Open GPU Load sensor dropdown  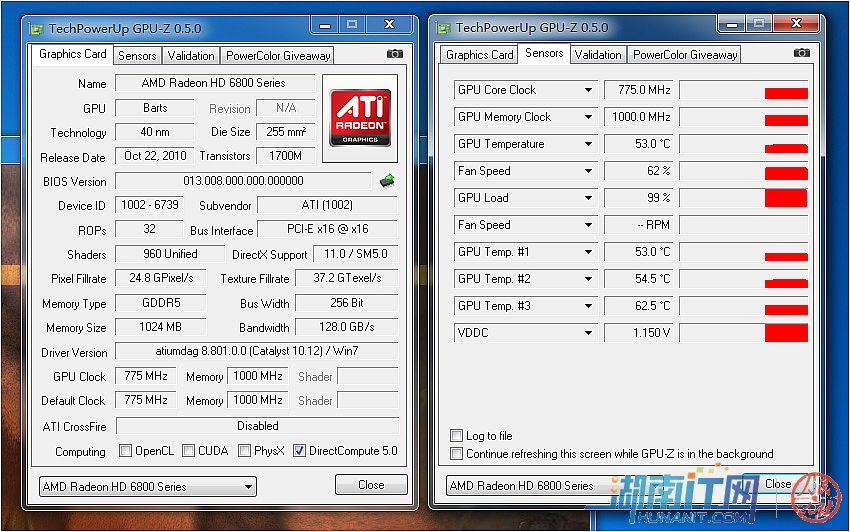588,198
